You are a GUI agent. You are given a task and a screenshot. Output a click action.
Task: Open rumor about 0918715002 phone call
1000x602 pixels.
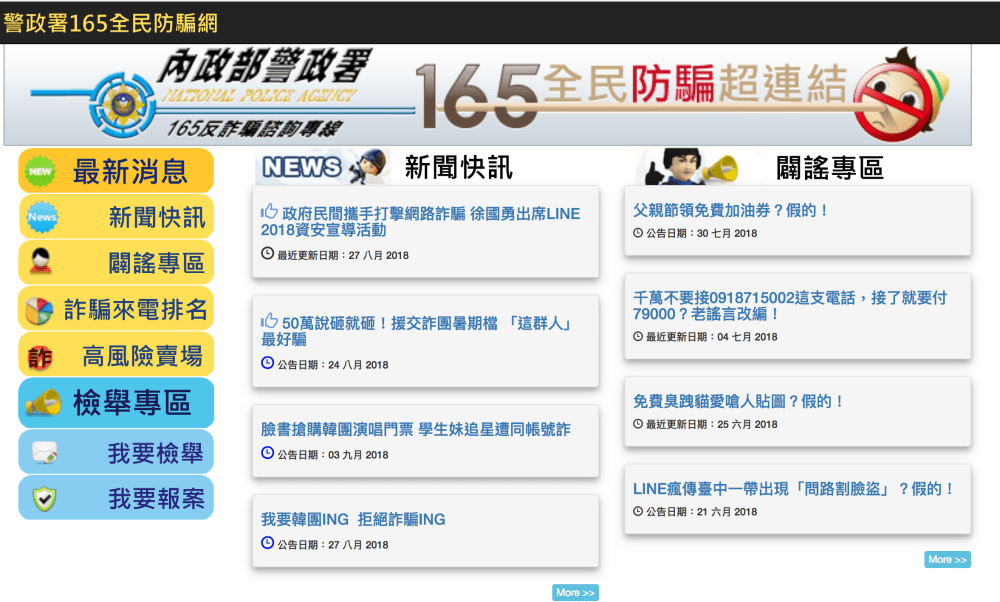coord(790,305)
